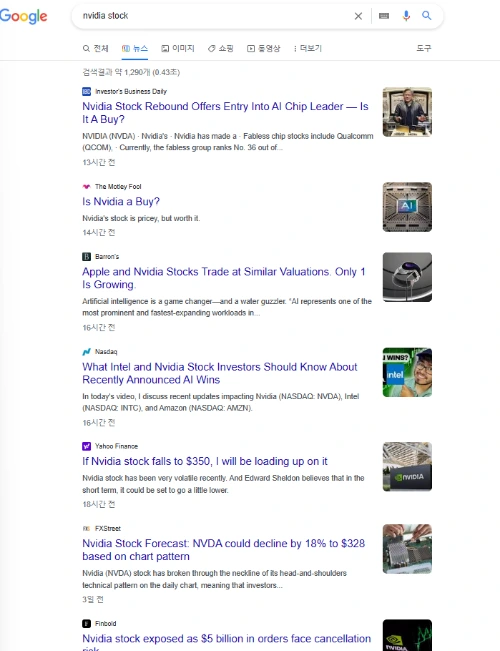Click the '18시간 전' timestamp
Image resolution: width=500 pixels, height=651 pixels.
point(98,504)
